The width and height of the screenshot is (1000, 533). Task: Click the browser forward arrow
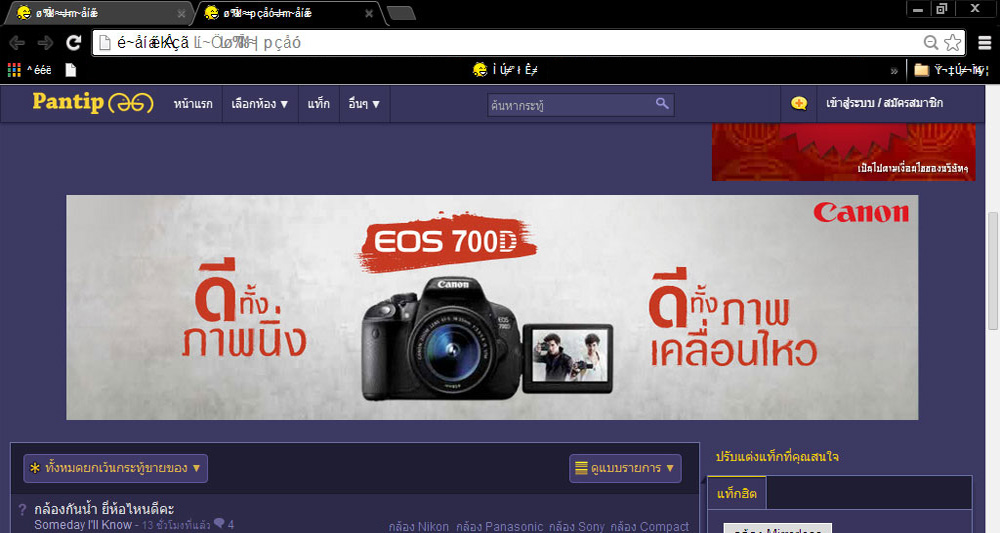(45, 43)
